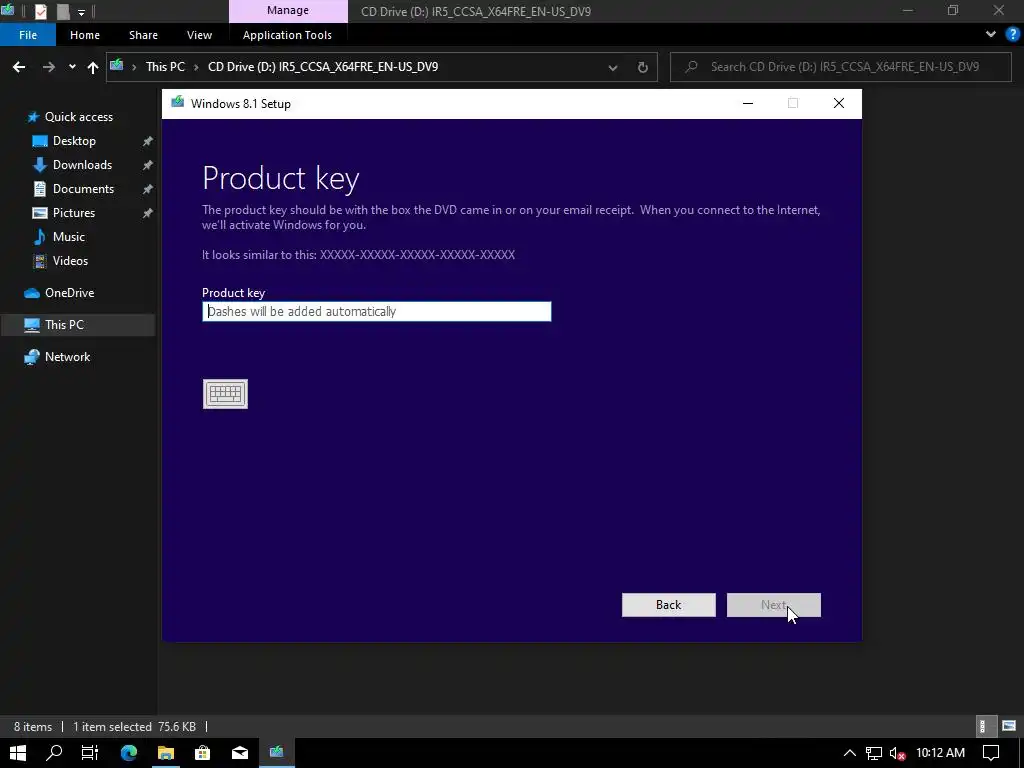Viewport: 1024px width, 768px height.
Task: Open the Share ribbon tab
Action: pos(143,35)
